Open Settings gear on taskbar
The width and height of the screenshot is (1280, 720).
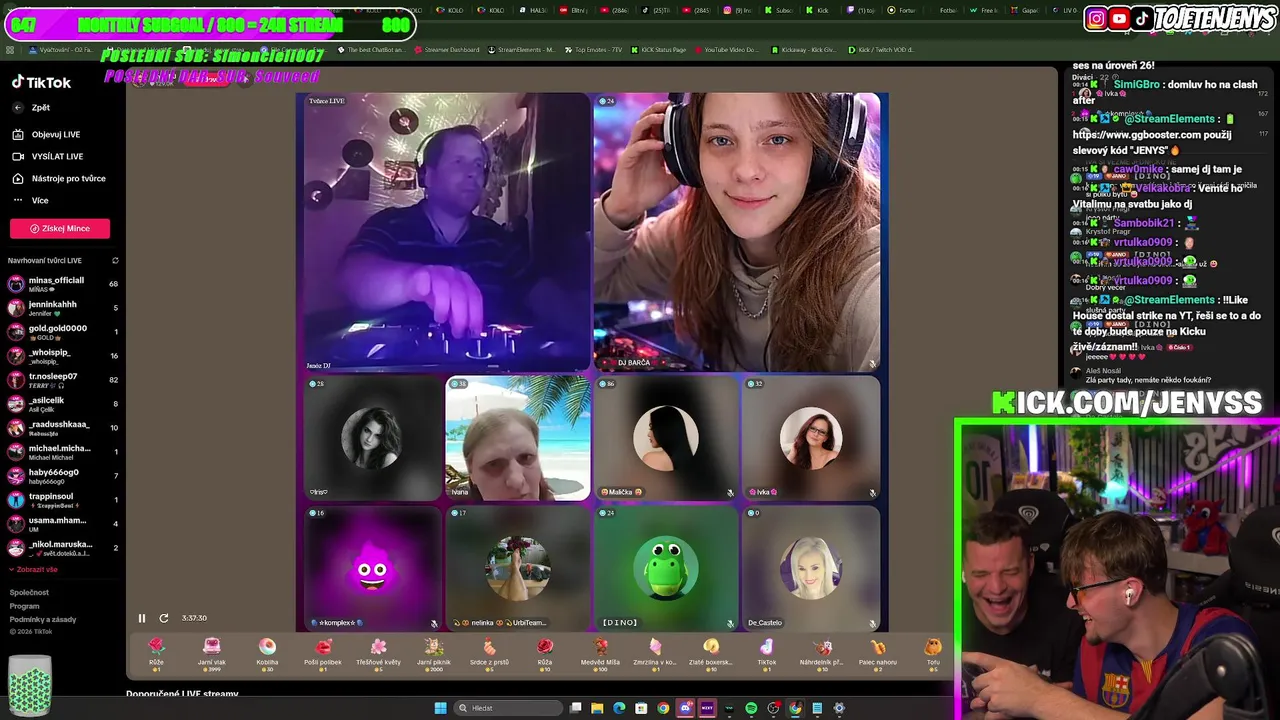pos(839,708)
